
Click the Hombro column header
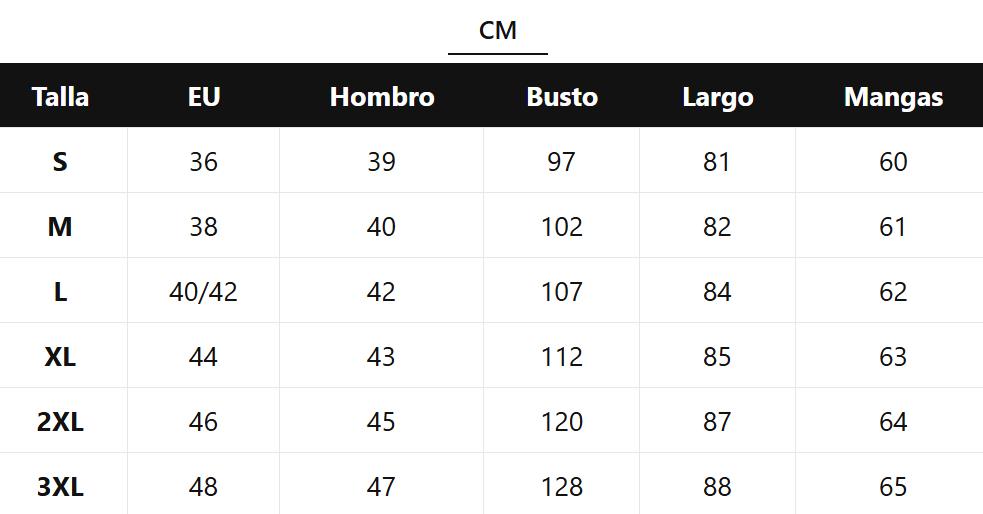(x=382, y=97)
